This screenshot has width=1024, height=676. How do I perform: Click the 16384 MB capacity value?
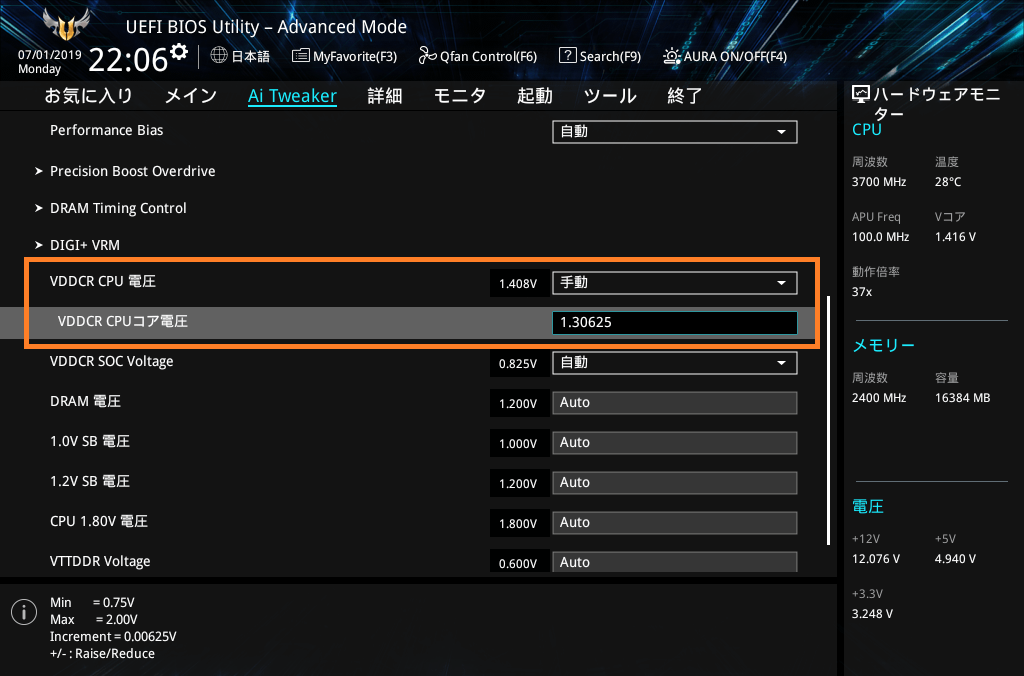(963, 398)
